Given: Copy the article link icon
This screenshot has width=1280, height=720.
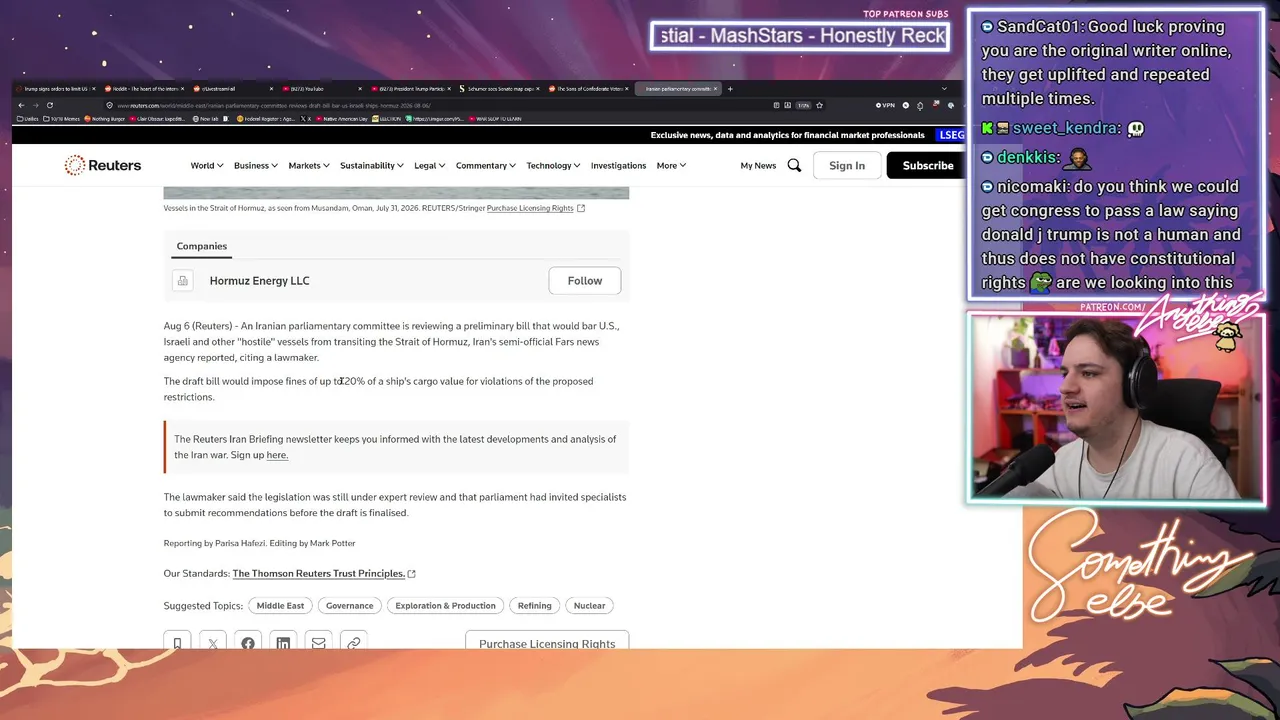Looking at the screenshot, I should click(354, 643).
